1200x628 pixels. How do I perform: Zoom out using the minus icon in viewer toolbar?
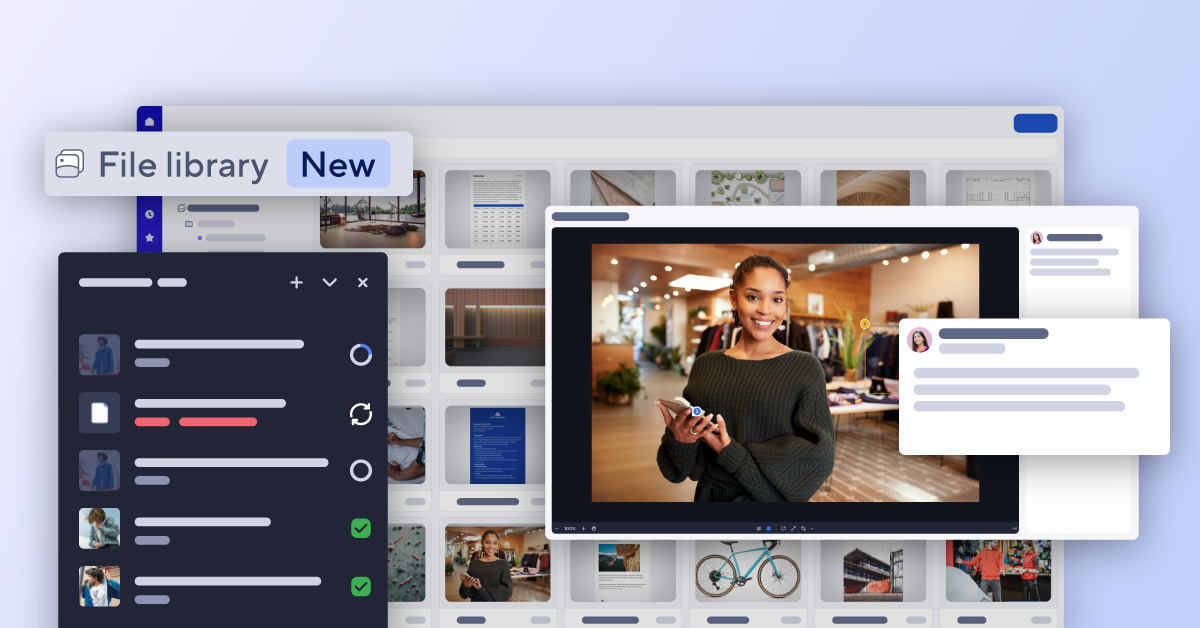[556, 528]
